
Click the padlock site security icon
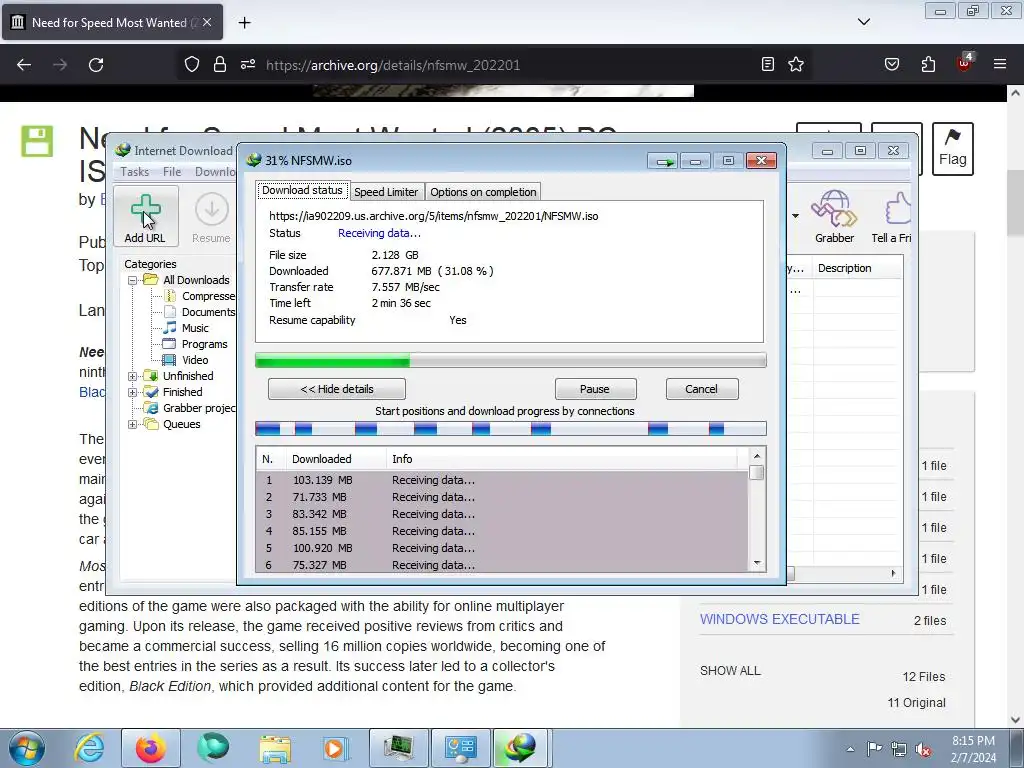pos(220,64)
